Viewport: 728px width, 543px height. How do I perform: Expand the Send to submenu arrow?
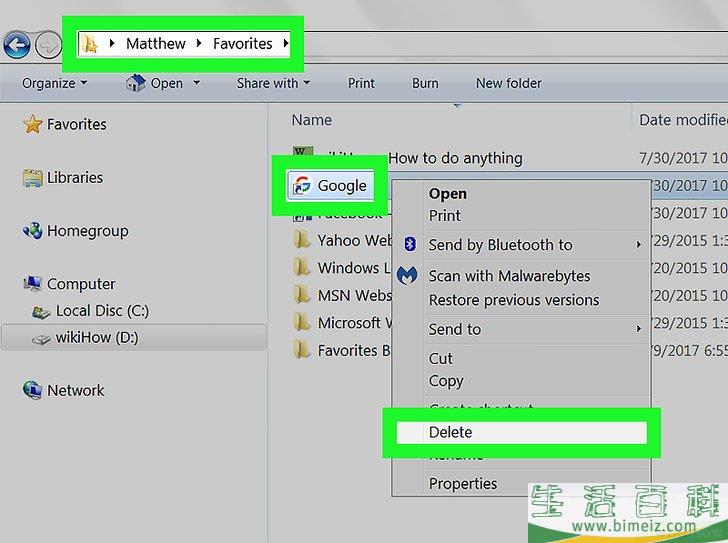click(639, 329)
